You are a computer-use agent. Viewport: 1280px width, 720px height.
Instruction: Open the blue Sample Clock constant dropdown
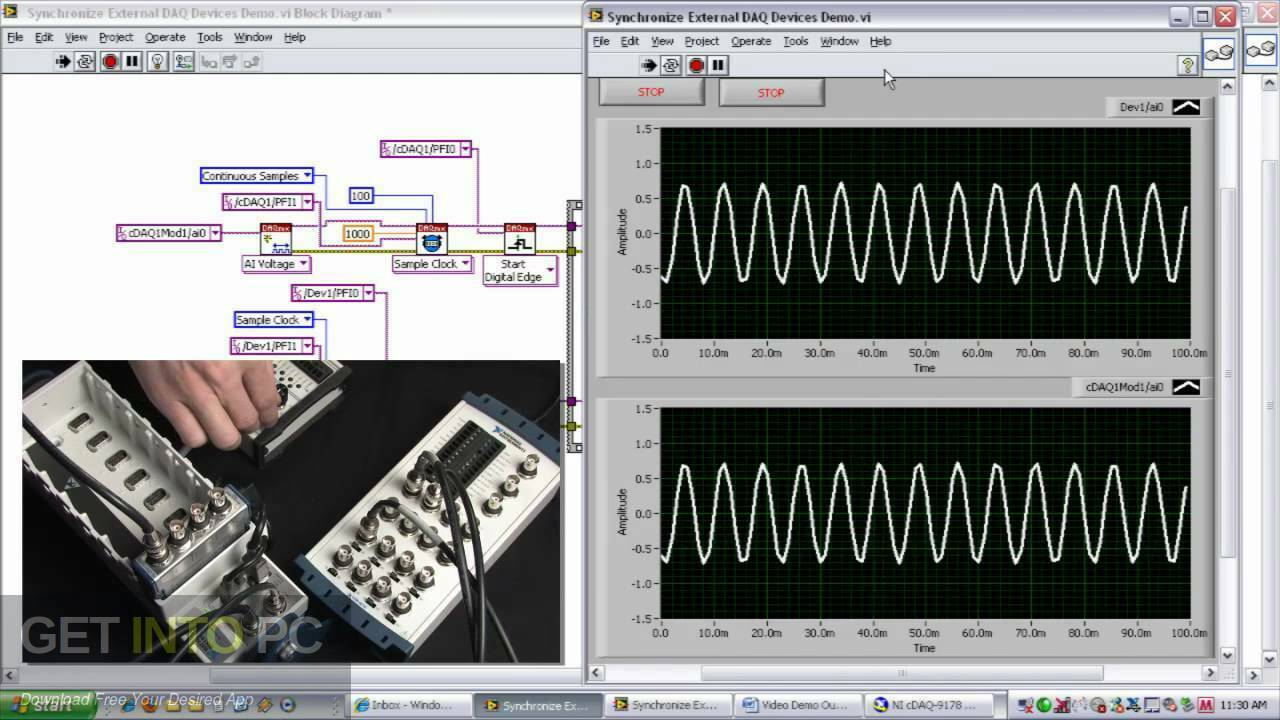tap(307, 320)
